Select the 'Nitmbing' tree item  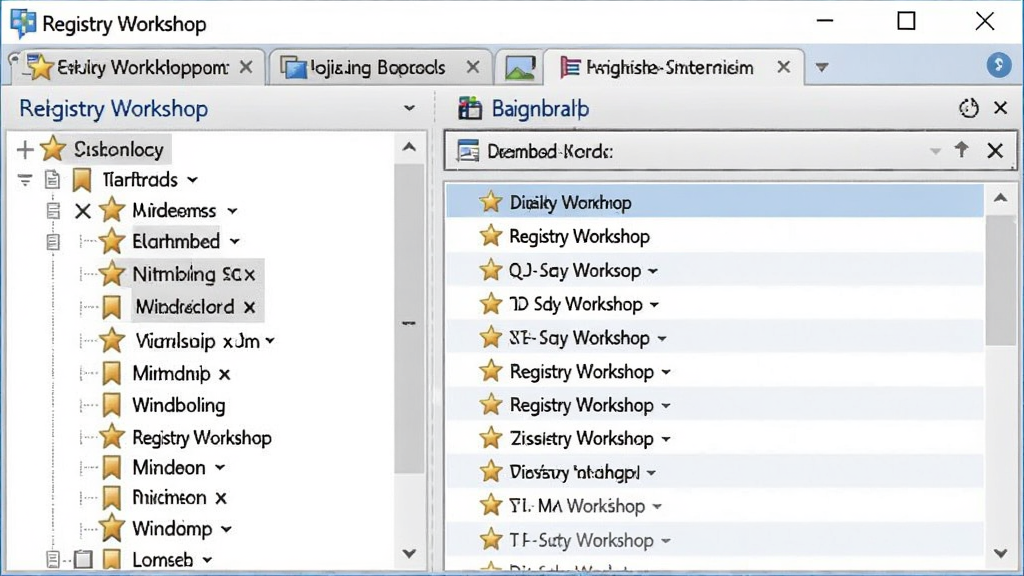point(174,274)
